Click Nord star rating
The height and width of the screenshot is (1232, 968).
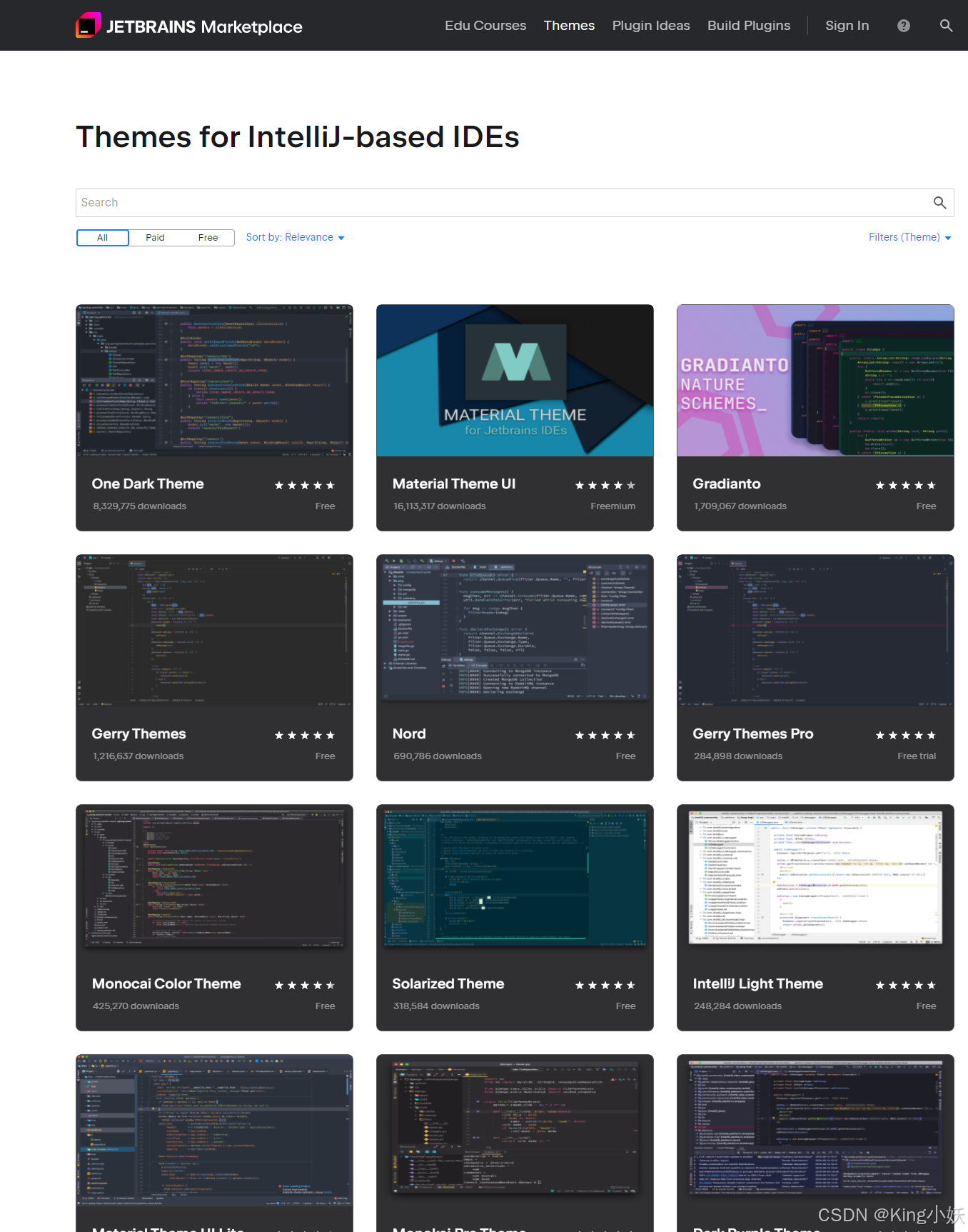[x=605, y=735]
